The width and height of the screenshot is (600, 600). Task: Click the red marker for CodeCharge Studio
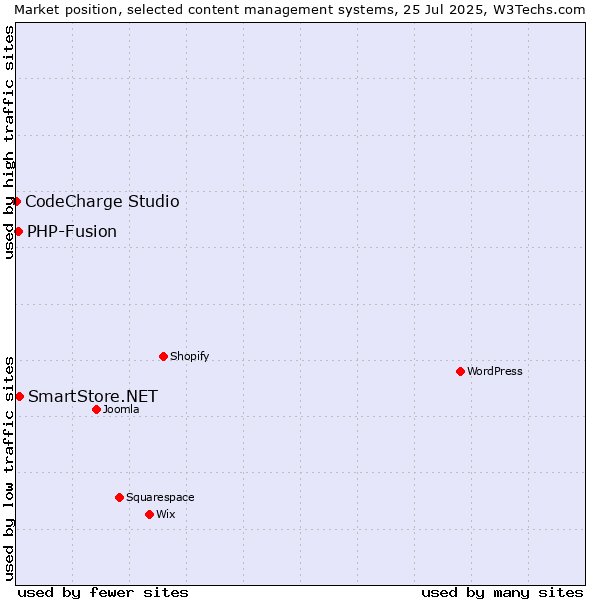[16, 201]
